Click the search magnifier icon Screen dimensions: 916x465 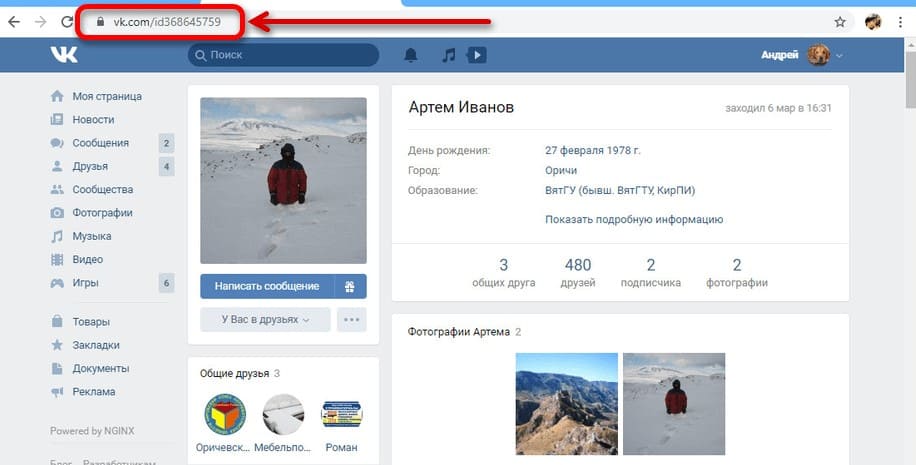[x=201, y=55]
